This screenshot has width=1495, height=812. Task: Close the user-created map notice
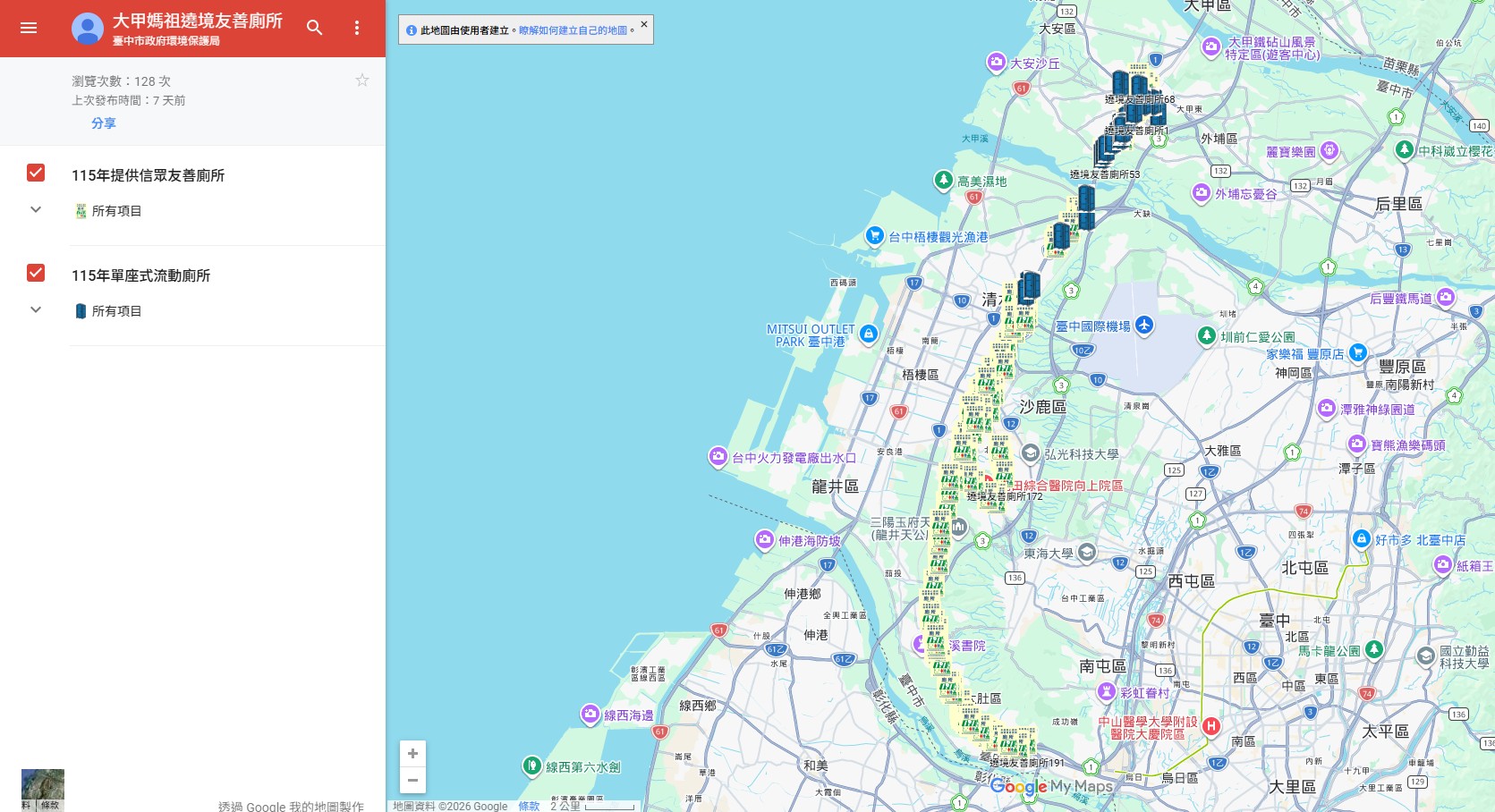(644, 24)
